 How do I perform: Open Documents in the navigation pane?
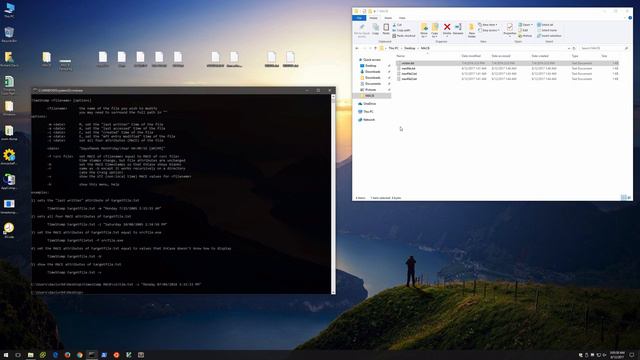pos(372,83)
